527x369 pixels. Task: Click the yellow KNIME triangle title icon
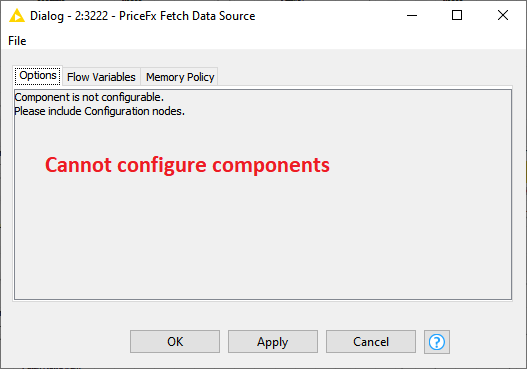(17, 16)
